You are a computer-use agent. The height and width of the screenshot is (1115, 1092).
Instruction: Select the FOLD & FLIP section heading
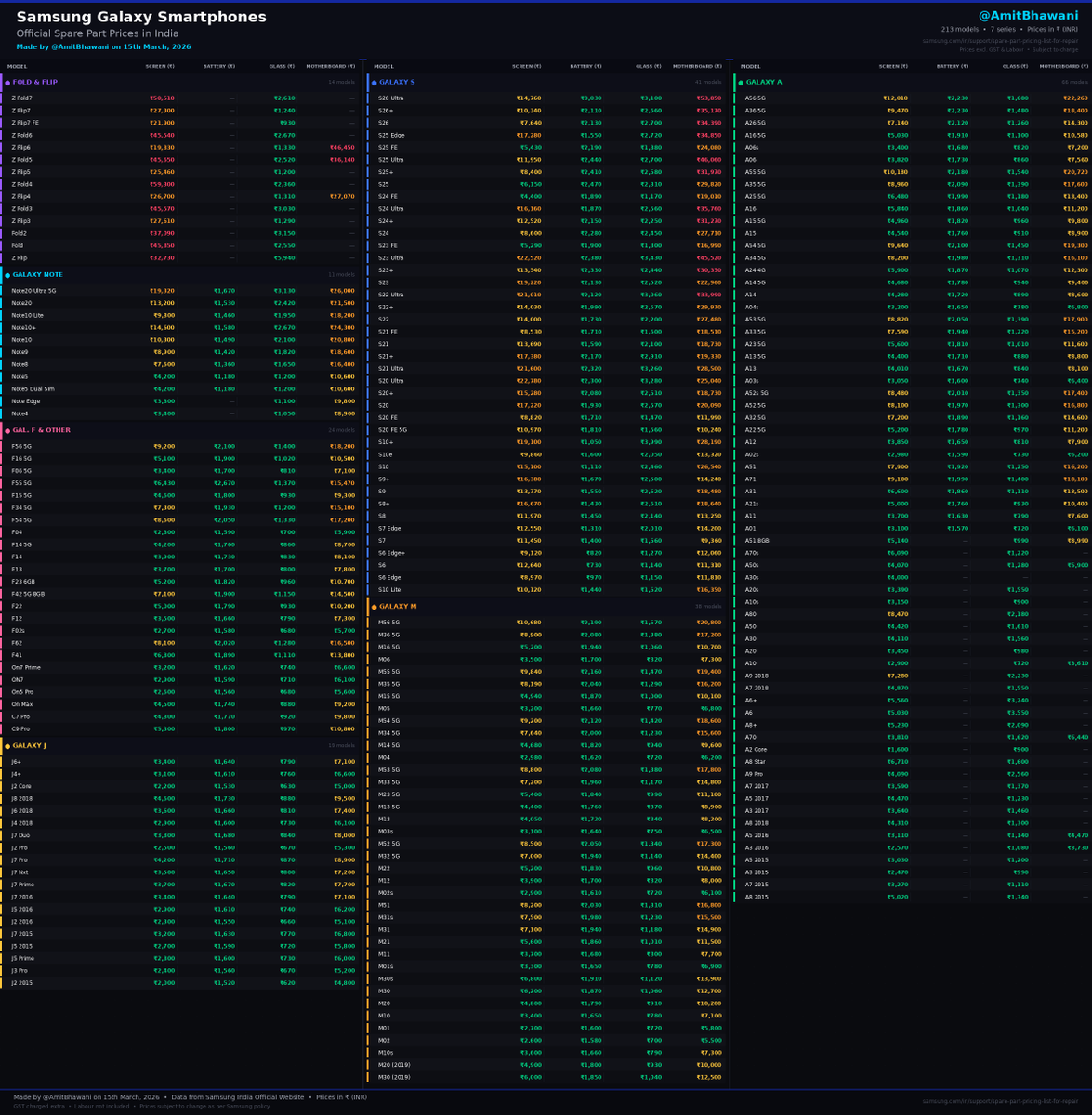click(34, 83)
